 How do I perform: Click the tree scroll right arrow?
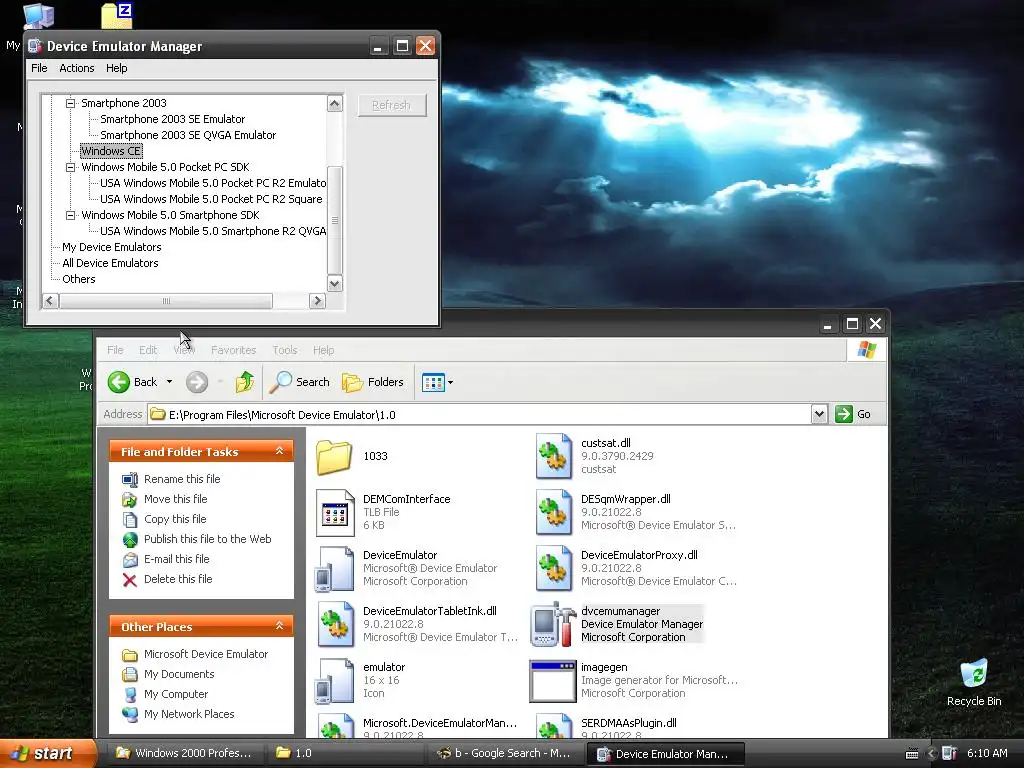point(317,301)
